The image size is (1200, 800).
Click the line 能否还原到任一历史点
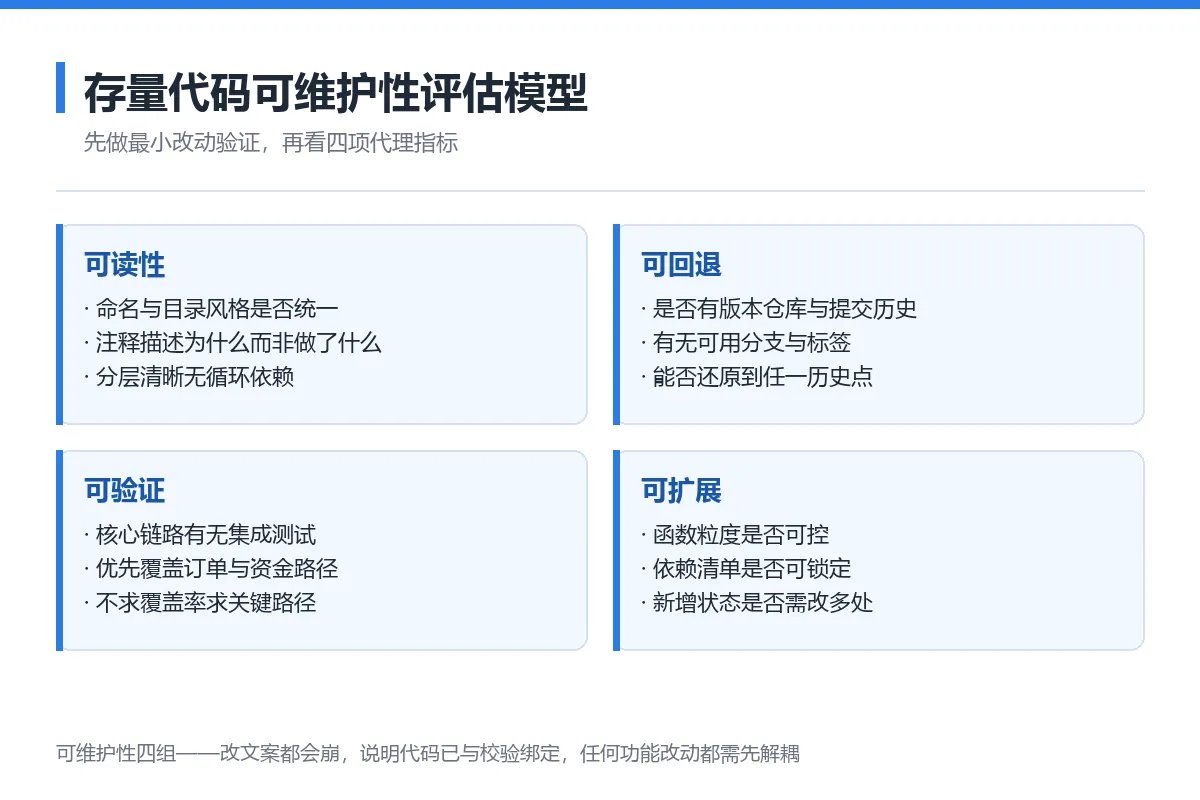756,377
